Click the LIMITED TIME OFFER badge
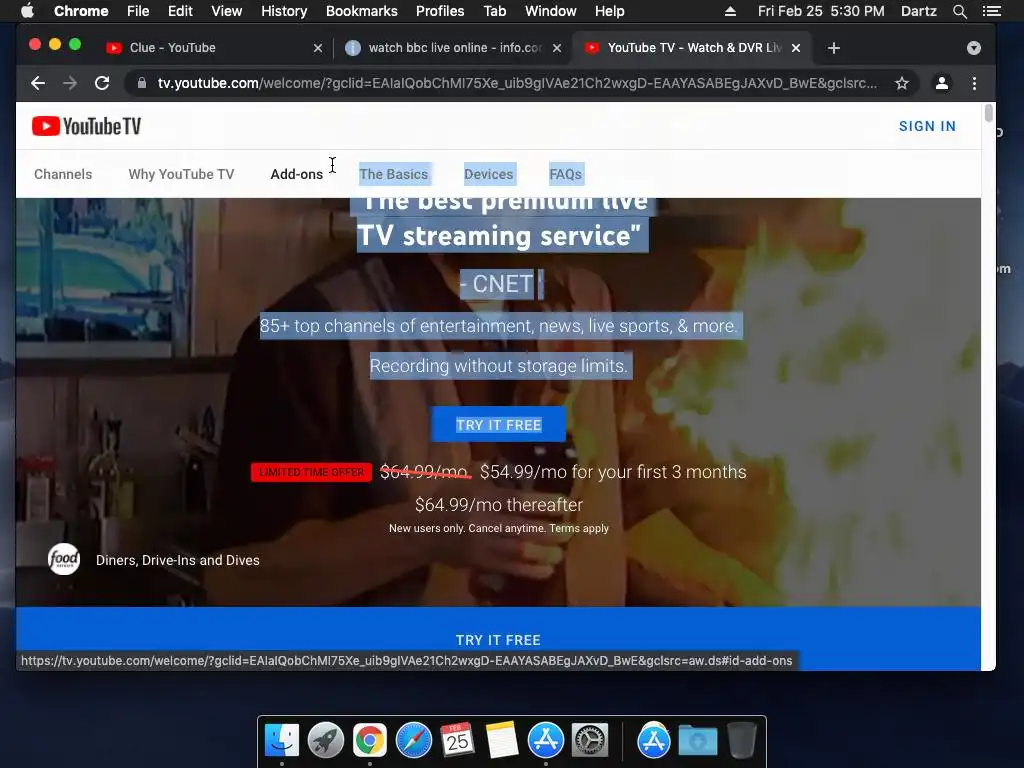The width and height of the screenshot is (1024, 768). [x=312, y=472]
